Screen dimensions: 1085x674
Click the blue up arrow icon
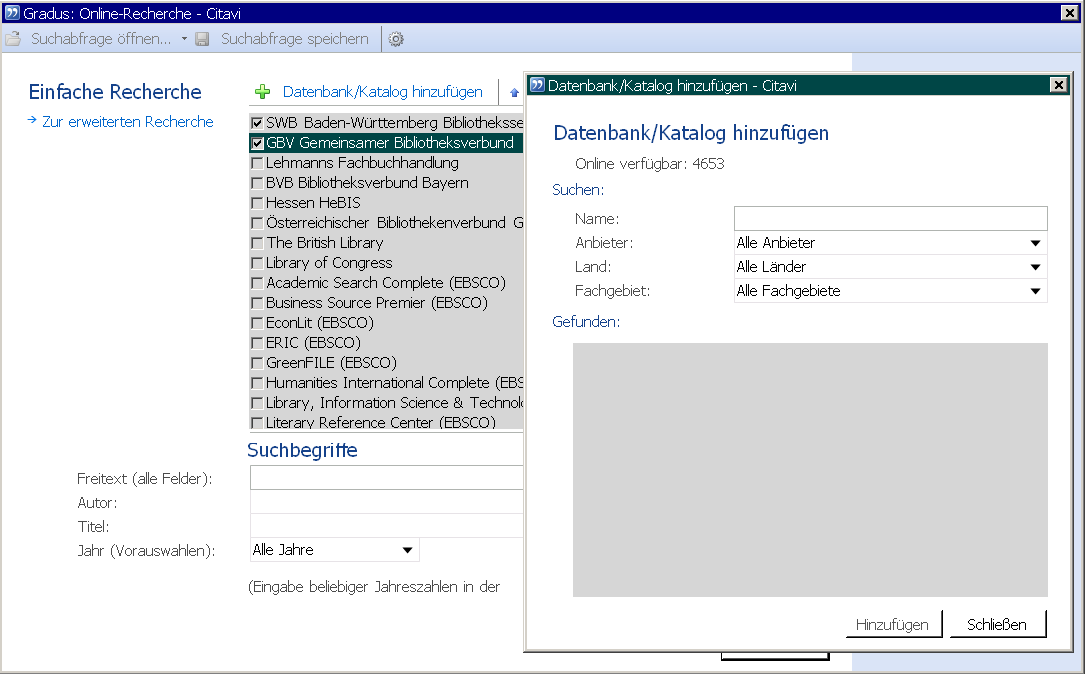tap(514, 92)
